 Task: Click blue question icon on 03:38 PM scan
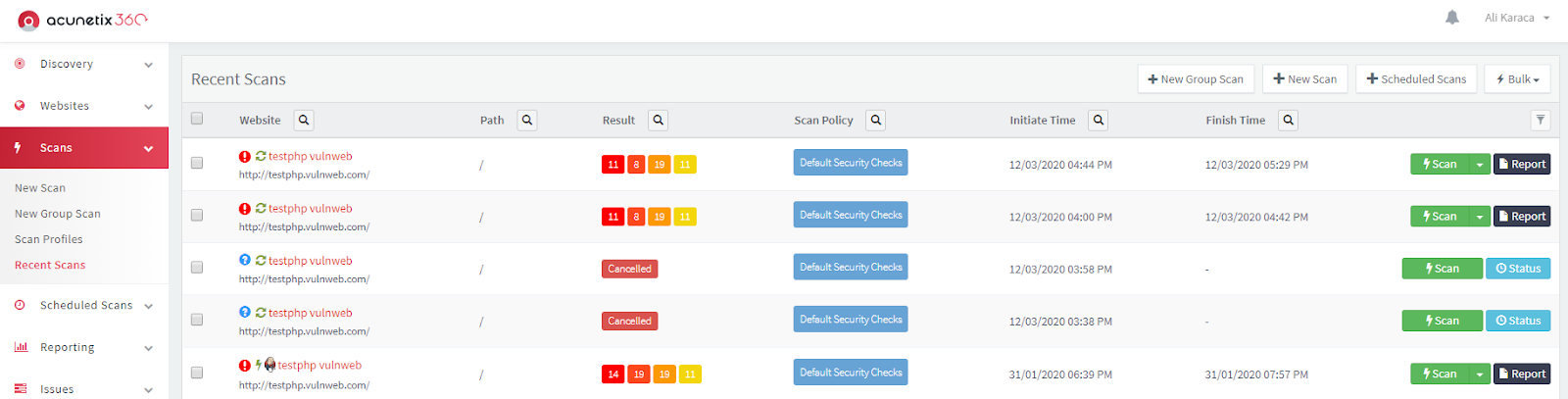[245, 312]
